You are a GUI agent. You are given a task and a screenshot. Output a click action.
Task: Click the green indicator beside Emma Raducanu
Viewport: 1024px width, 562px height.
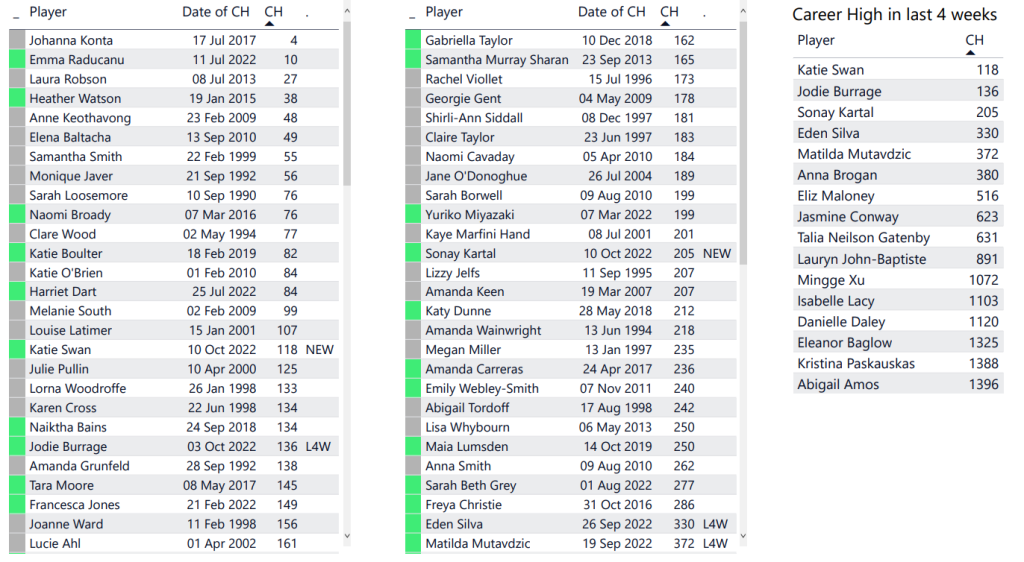pos(16,60)
